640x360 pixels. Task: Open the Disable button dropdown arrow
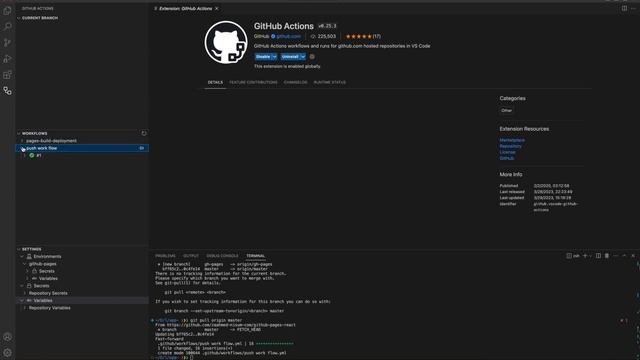coord(274,57)
